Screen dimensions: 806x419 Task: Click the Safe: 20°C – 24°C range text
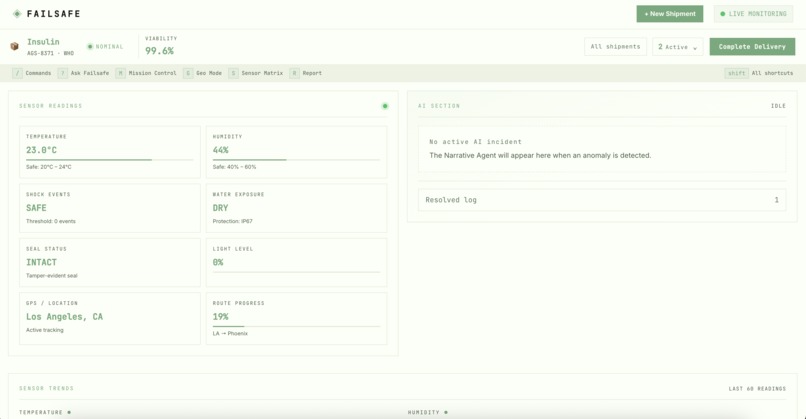click(49, 167)
